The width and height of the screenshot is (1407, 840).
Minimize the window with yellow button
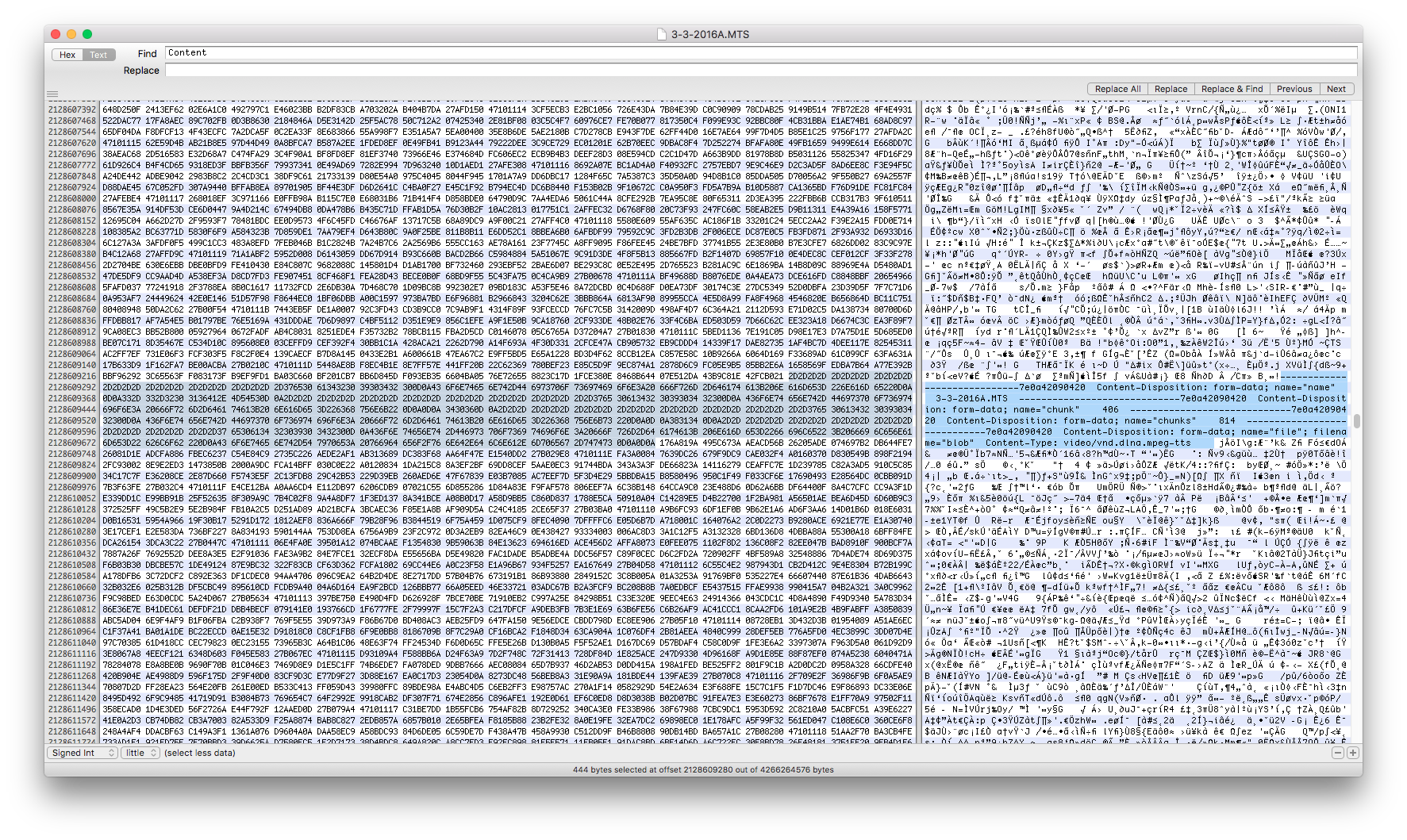click(x=71, y=34)
